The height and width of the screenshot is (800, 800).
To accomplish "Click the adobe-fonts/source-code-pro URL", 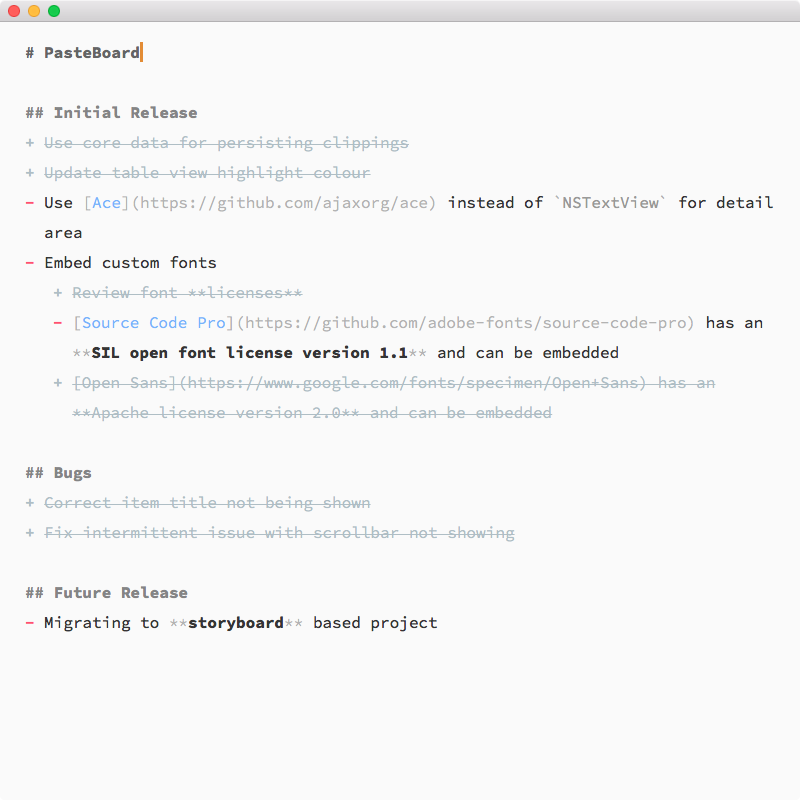I will 465,323.
